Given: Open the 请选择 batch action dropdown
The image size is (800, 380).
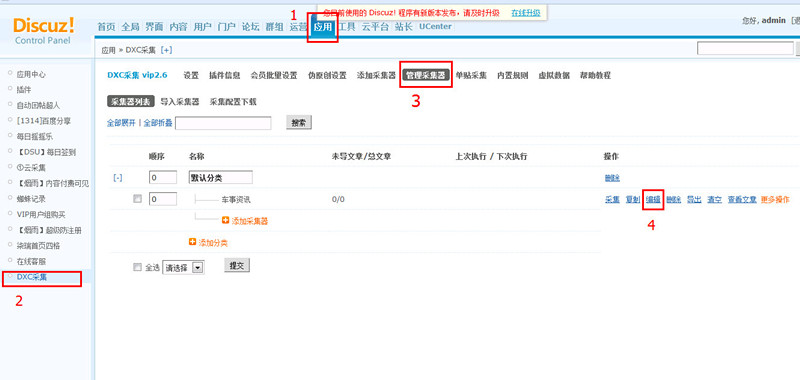Looking at the screenshot, I should (183, 267).
